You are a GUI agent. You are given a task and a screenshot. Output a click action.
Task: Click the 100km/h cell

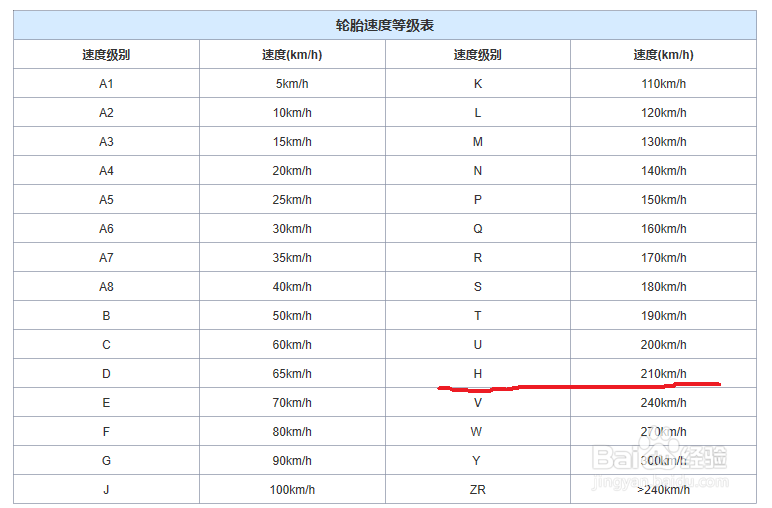coord(292,490)
